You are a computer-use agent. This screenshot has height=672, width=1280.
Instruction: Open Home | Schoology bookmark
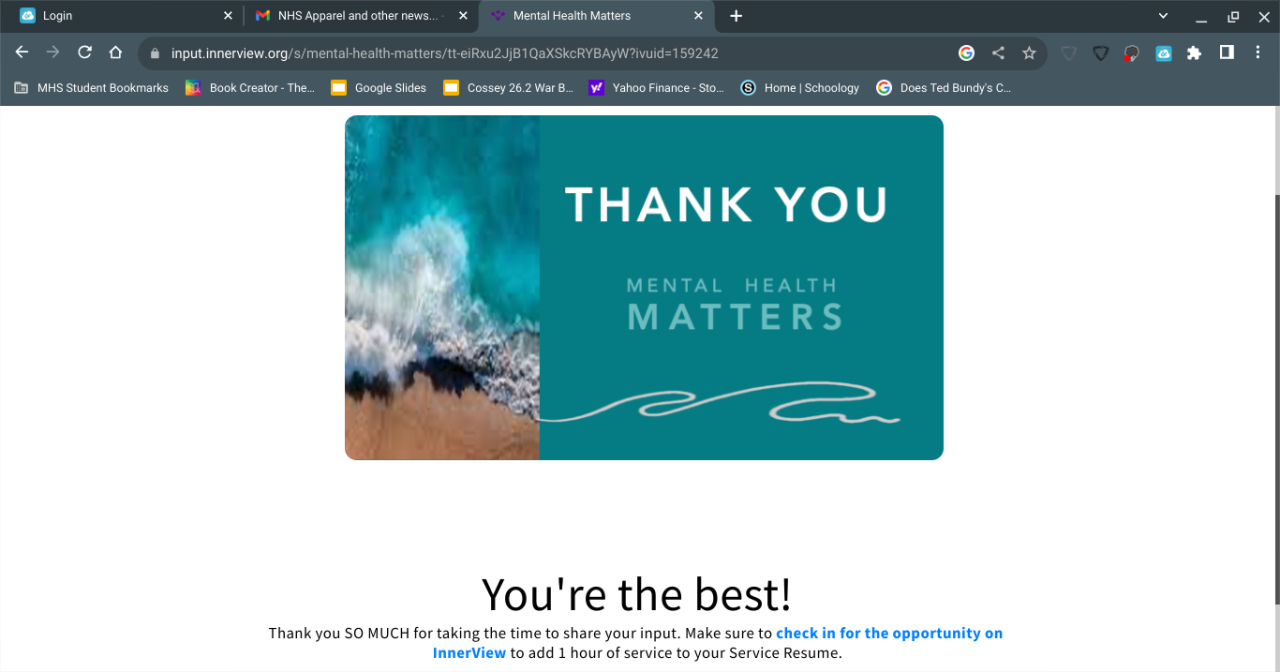800,88
